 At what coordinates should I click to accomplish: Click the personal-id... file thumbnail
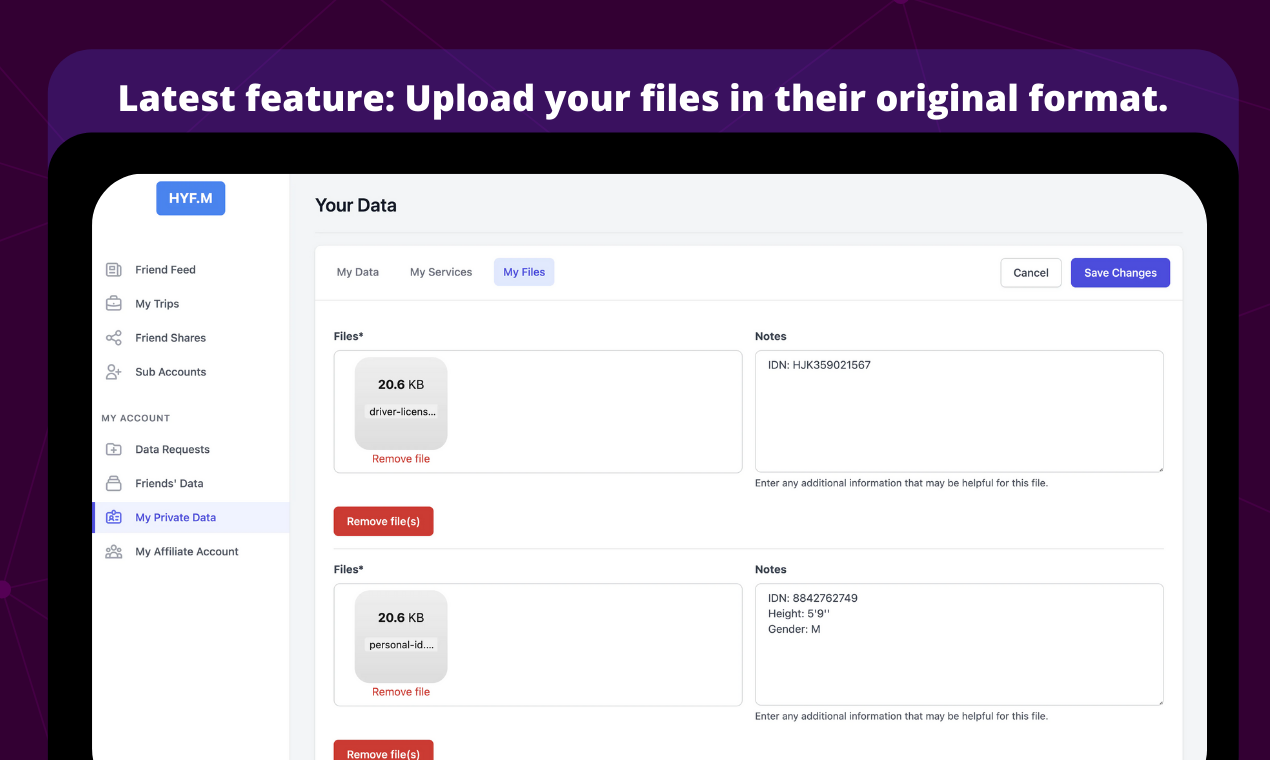(401, 637)
